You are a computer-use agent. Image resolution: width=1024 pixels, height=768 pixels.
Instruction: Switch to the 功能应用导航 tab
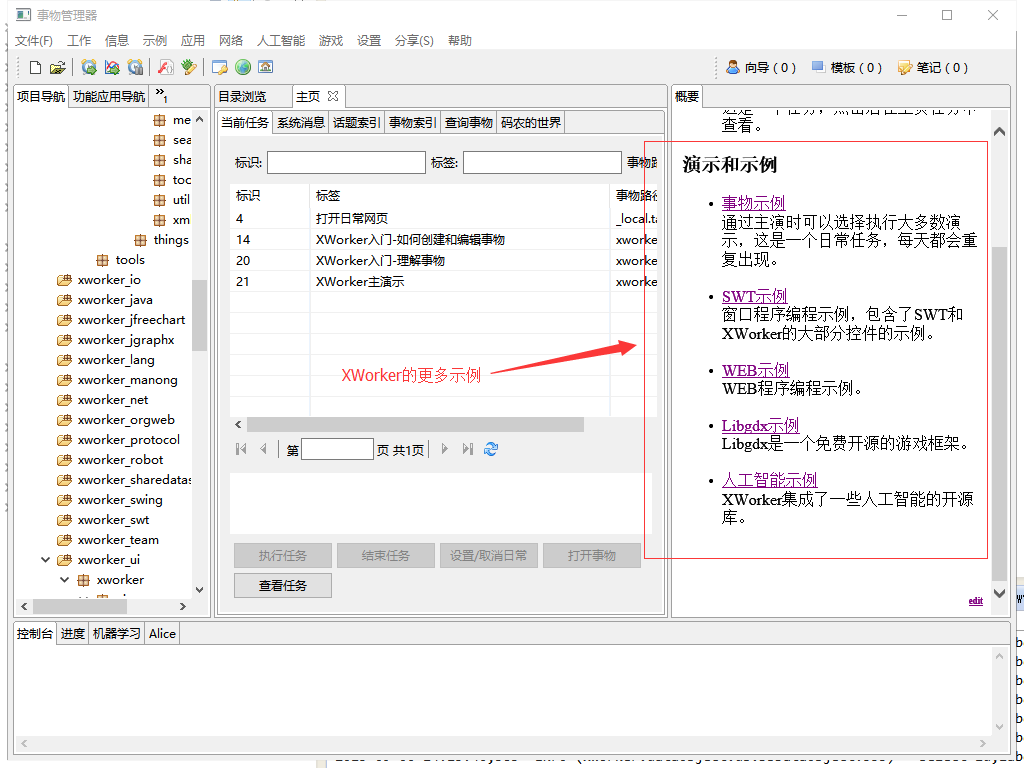pyautogui.click(x=108, y=97)
